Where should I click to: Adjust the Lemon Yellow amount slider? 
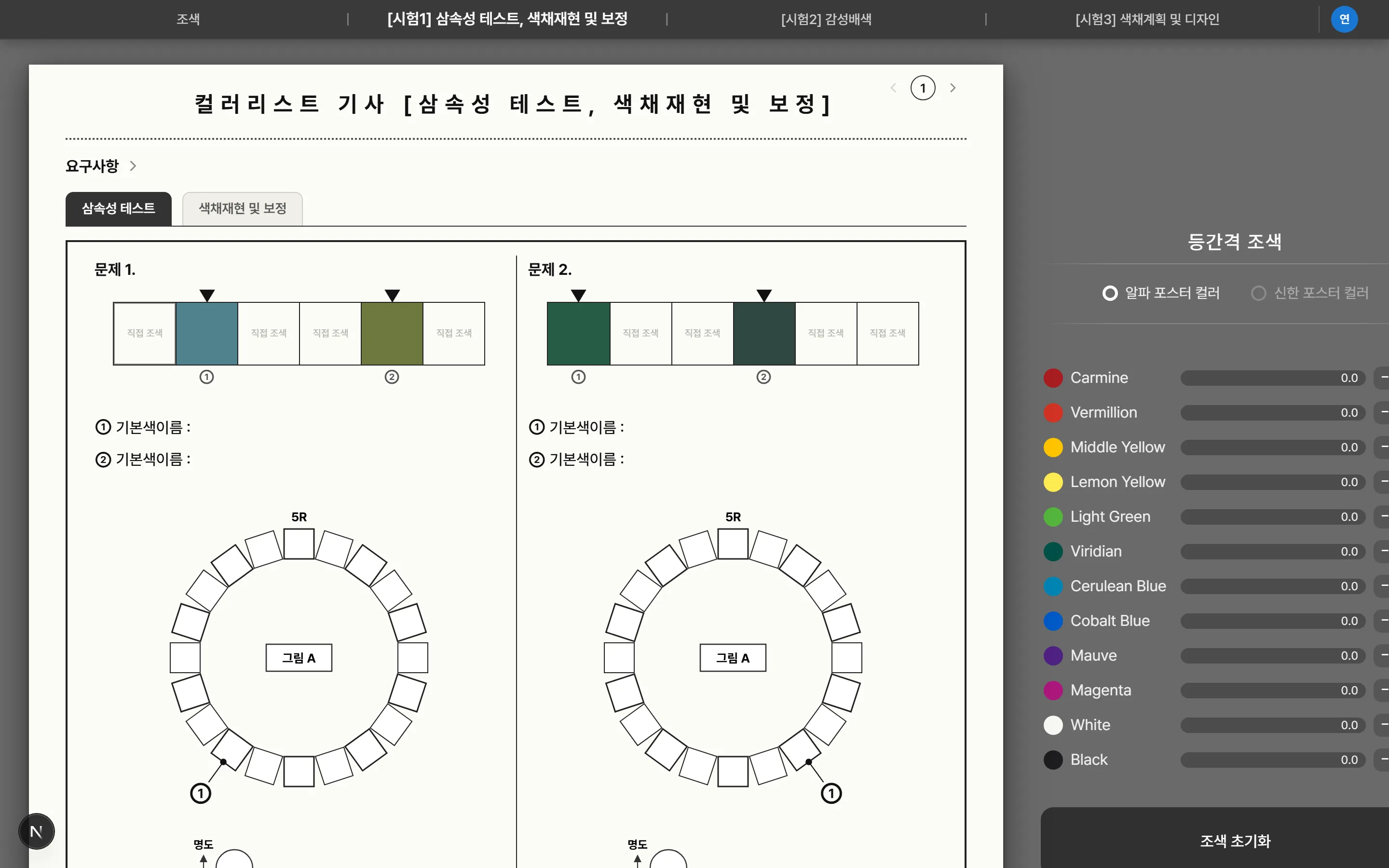[x=1273, y=482]
